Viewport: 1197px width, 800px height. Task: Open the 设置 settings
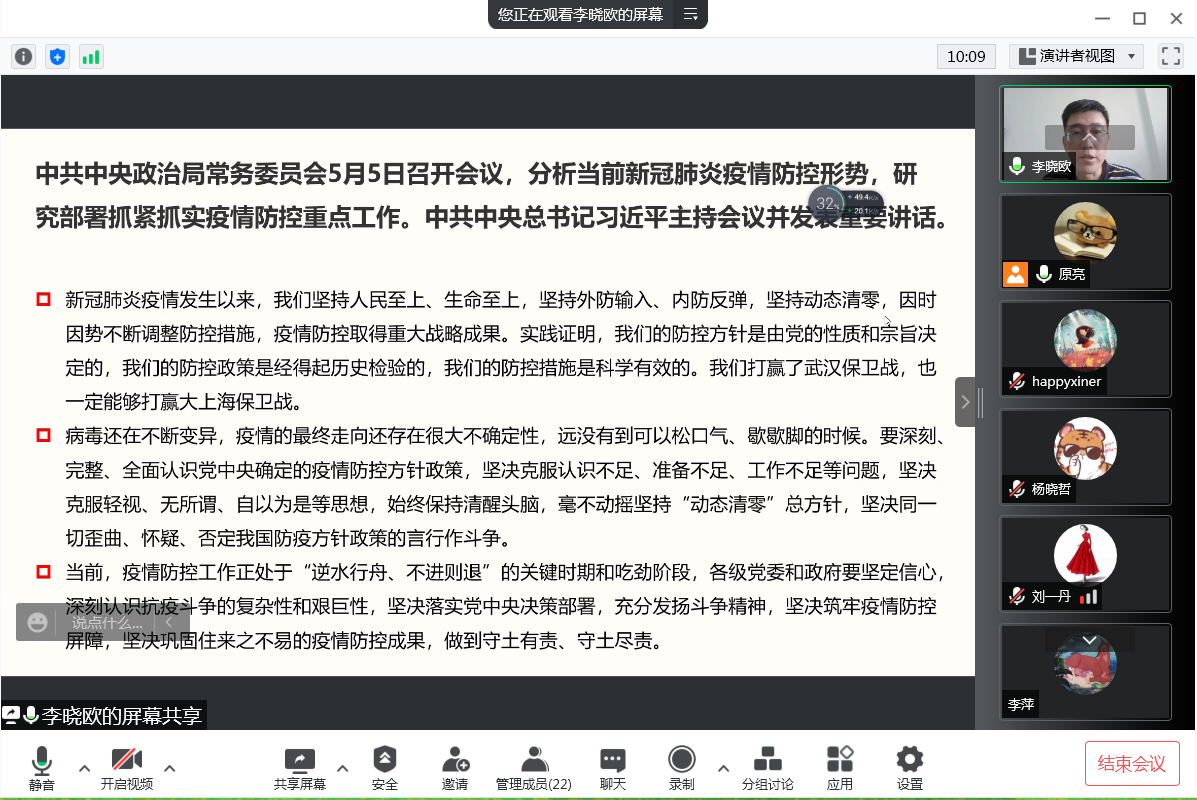[909, 768]
